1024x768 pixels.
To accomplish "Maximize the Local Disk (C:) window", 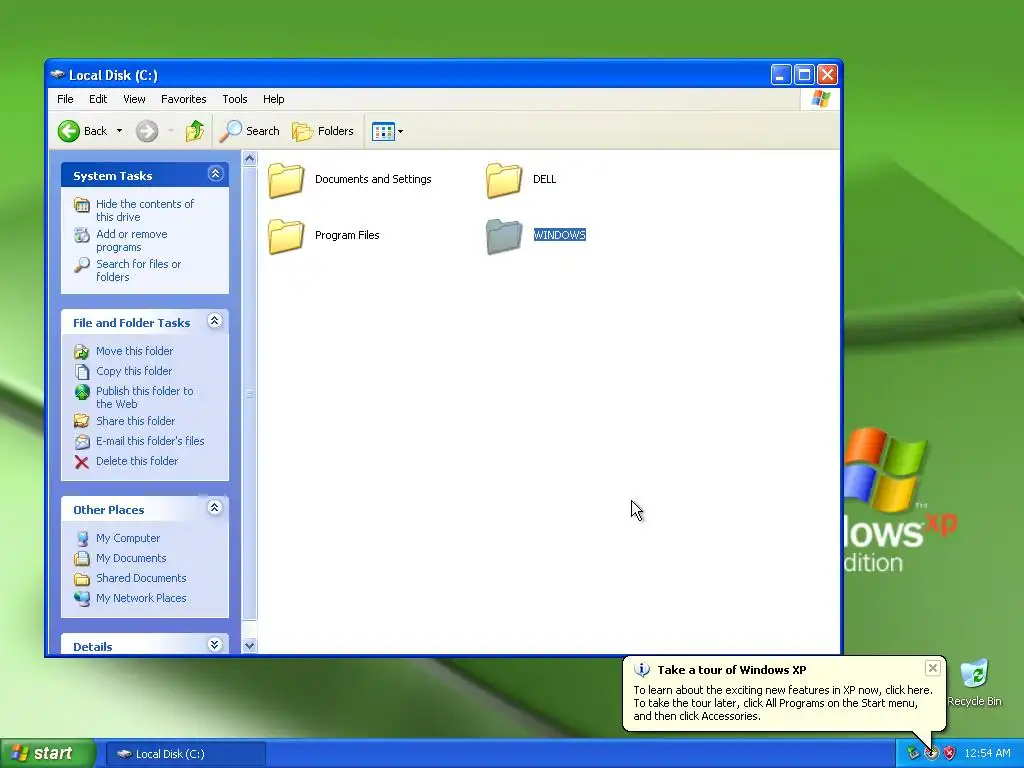I will [804, 75].
